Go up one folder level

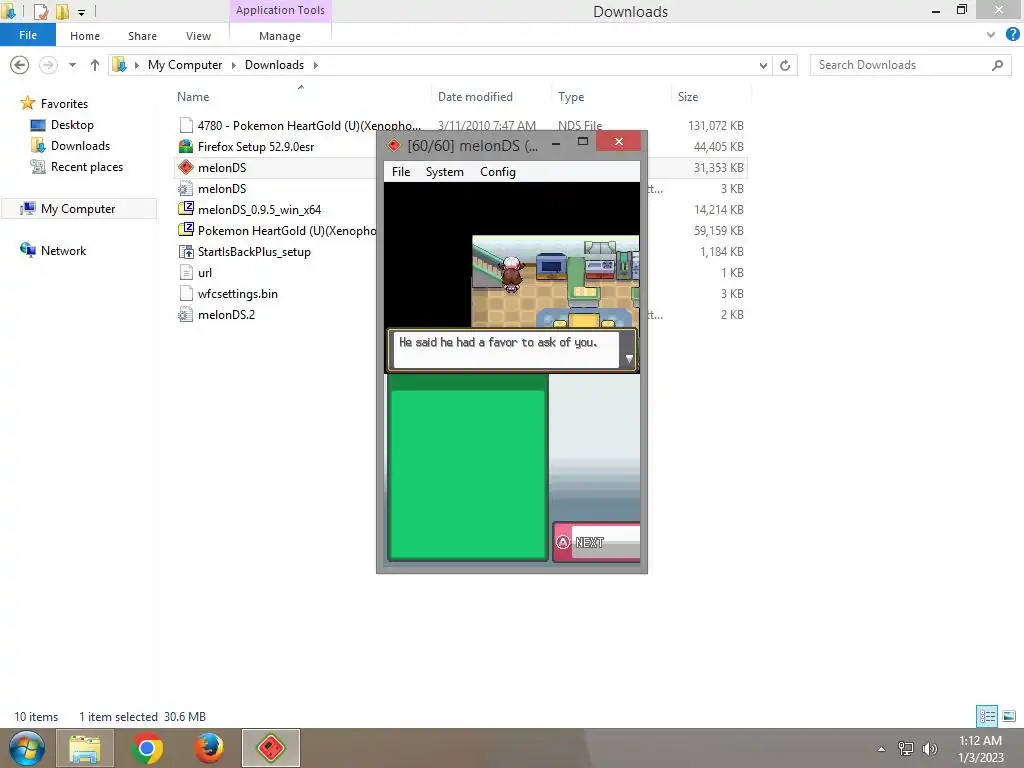95,65
